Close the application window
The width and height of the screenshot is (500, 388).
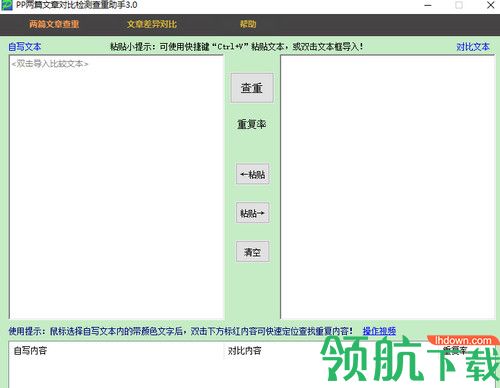point(491,5)
